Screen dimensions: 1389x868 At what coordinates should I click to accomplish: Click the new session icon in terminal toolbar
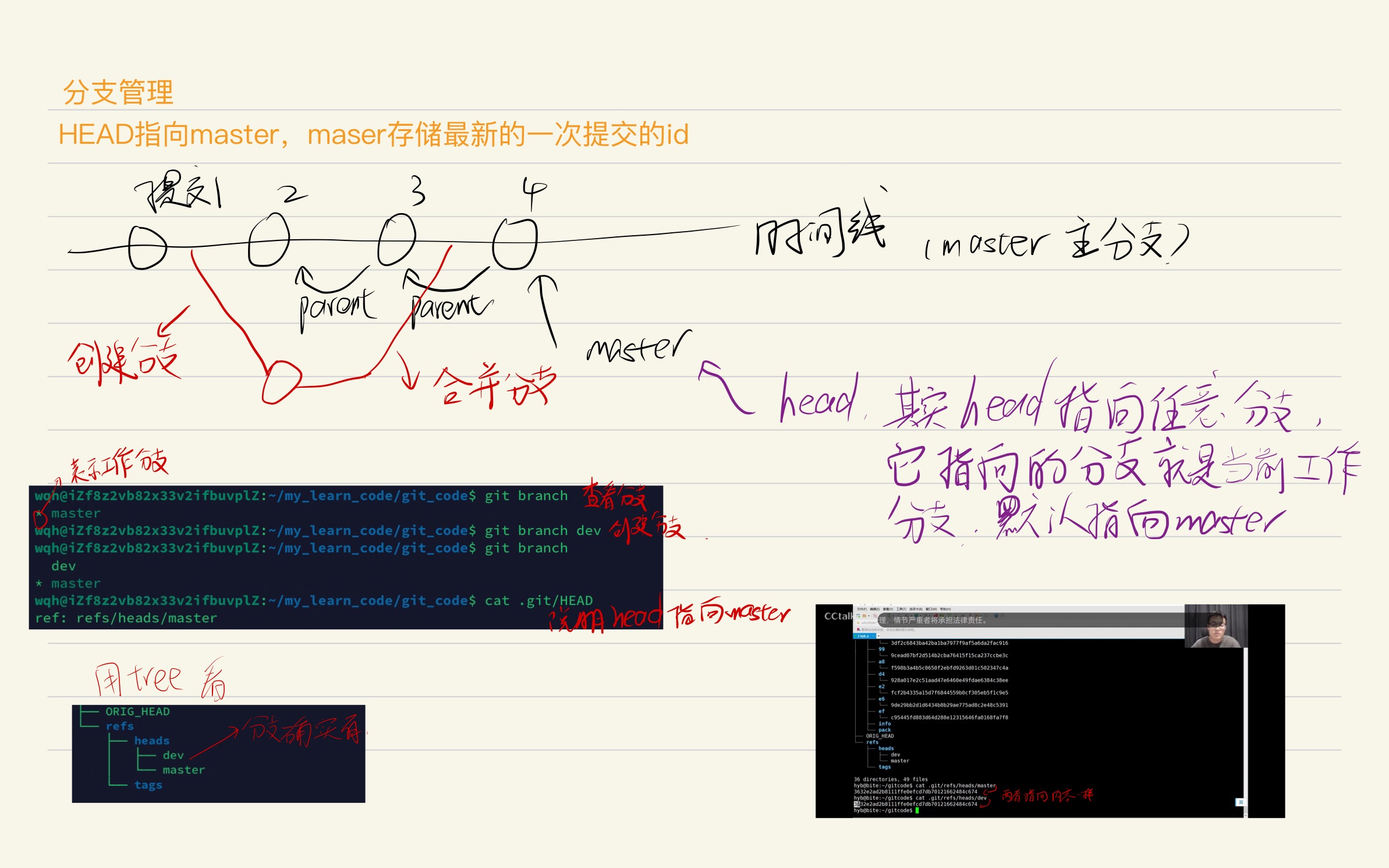[x=858, y=616]
